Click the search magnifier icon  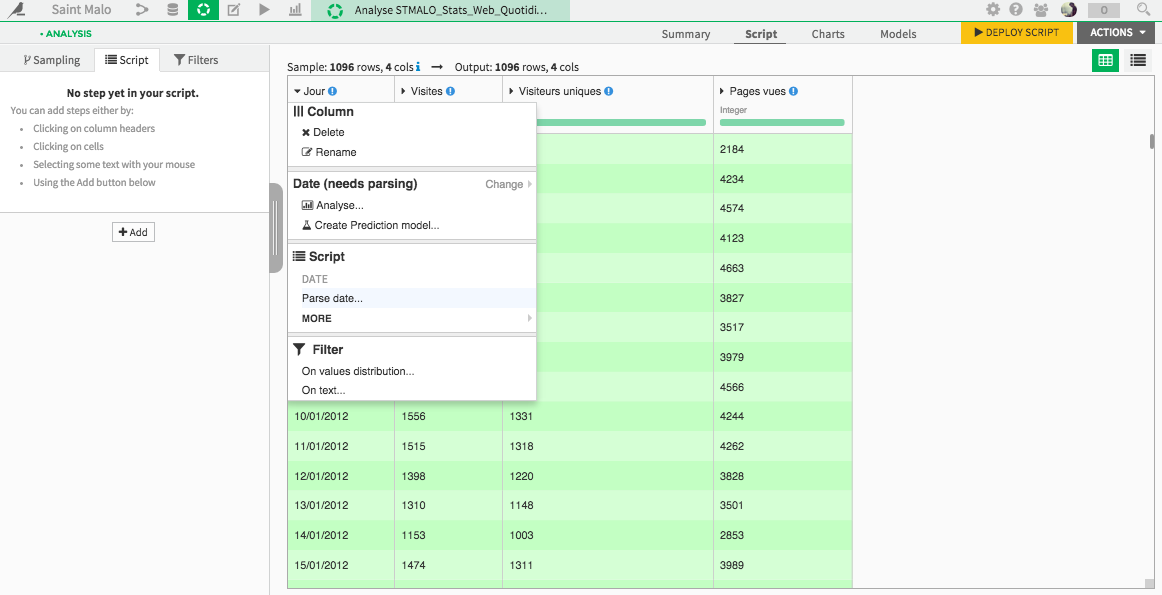click(1143, 9)
